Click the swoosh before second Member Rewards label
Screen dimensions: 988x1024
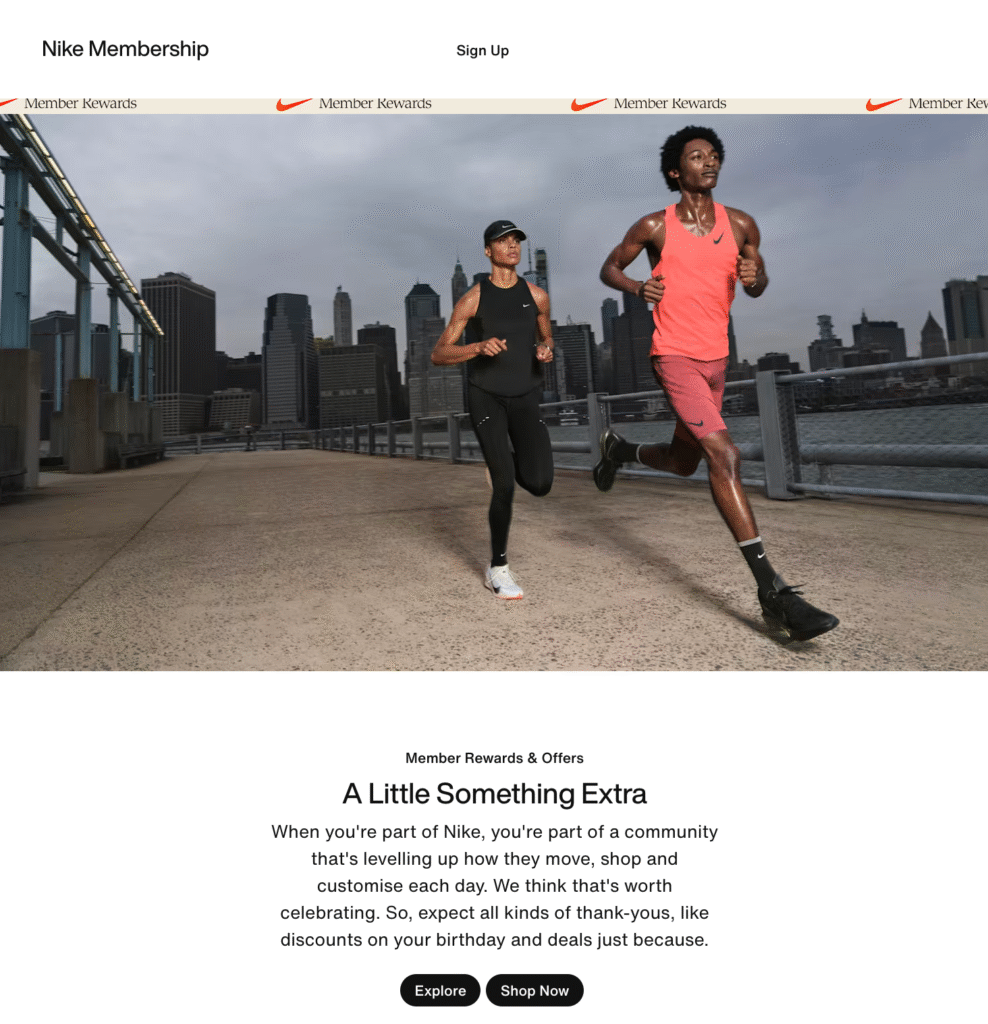pyautogui.click(x=294, y=104)
